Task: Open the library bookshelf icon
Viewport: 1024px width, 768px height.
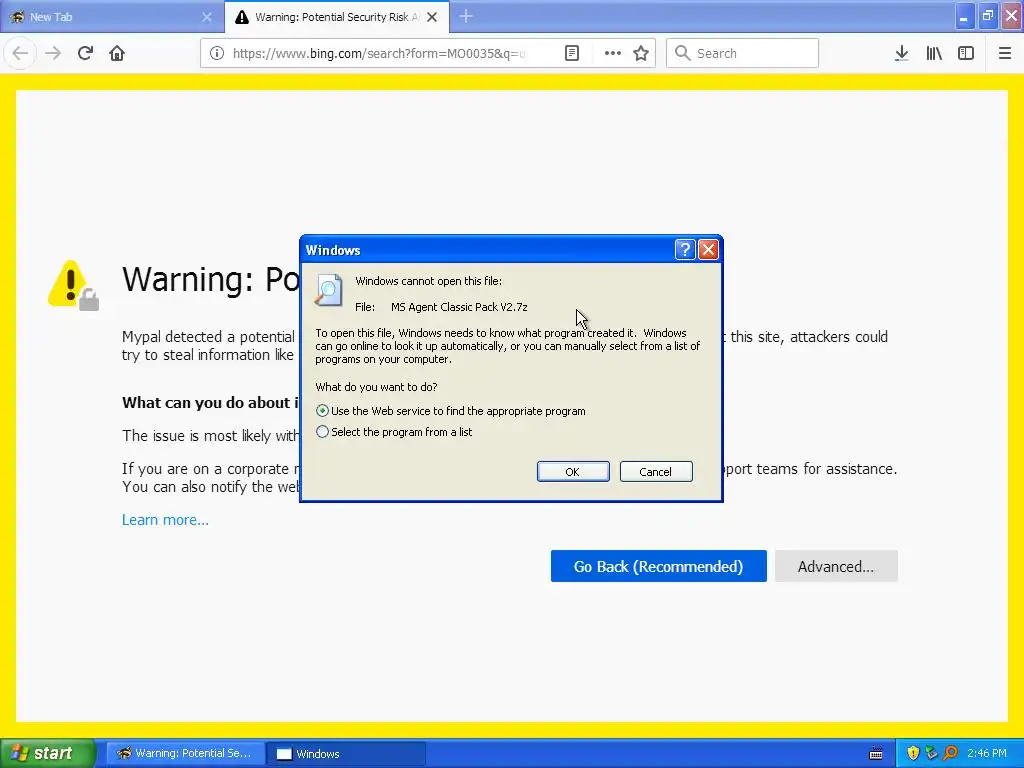Action: pyautogui.click(x=934, y=54)
